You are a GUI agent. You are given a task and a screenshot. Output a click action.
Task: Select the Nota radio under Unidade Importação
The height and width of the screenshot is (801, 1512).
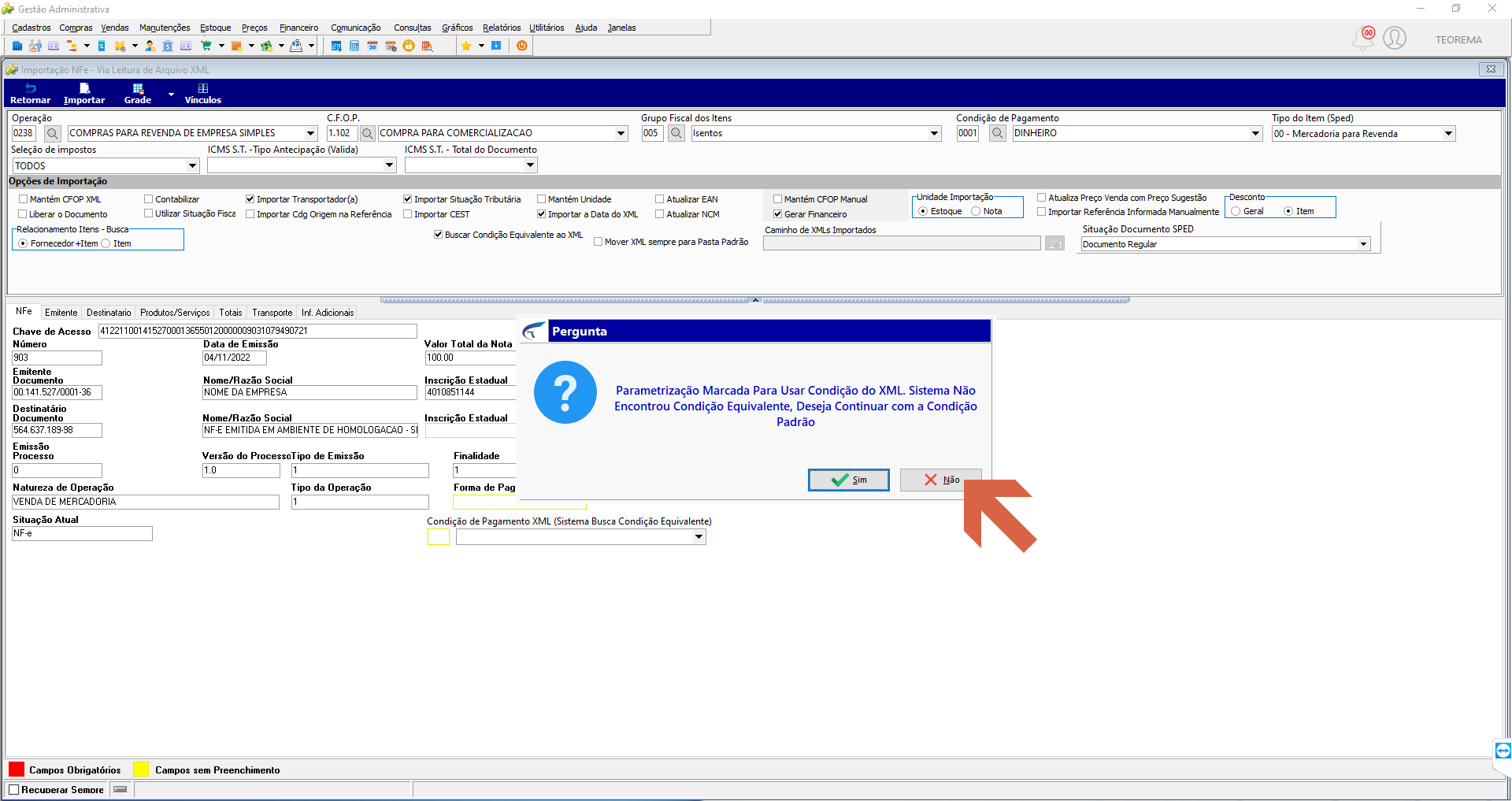coord(976,211)
